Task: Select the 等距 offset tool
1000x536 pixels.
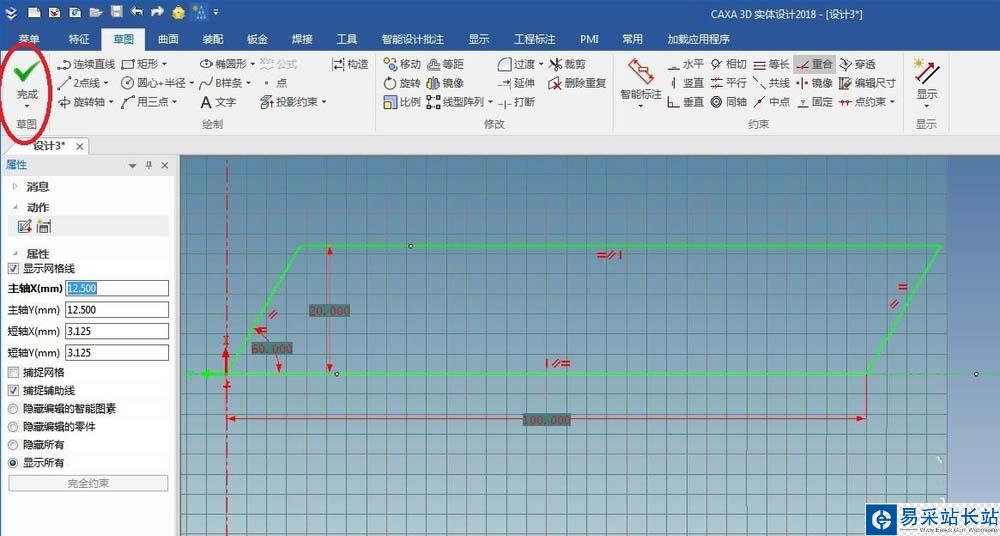Action: tap(445, 64)
